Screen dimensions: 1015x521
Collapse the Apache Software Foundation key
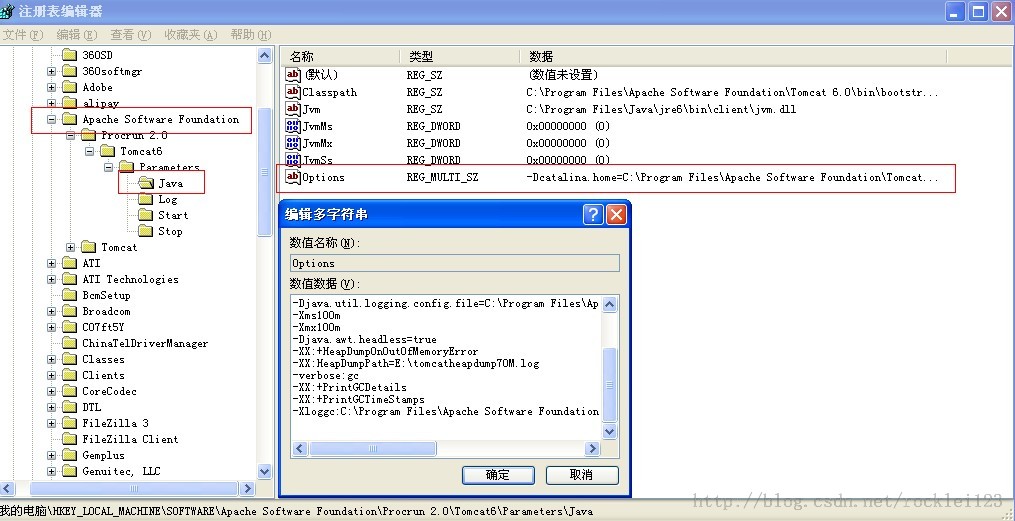tap(51, 119)
